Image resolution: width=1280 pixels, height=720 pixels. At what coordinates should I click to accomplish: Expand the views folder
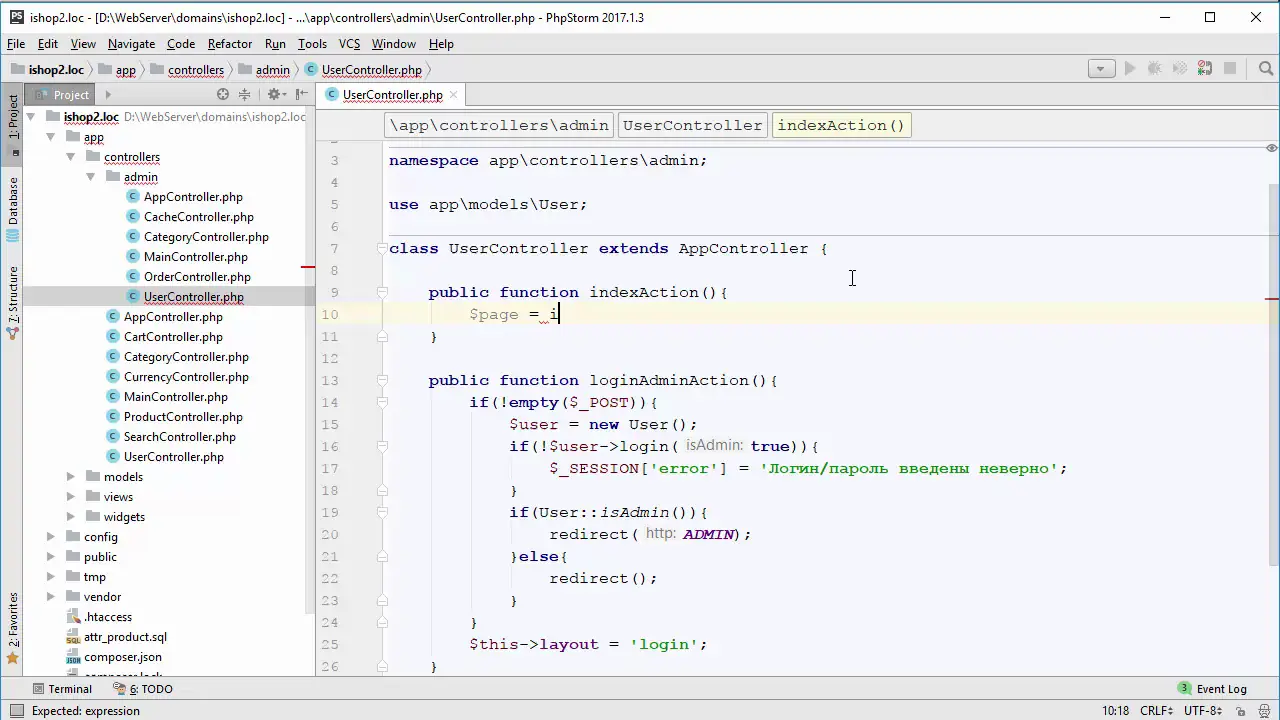coord(71,497)
